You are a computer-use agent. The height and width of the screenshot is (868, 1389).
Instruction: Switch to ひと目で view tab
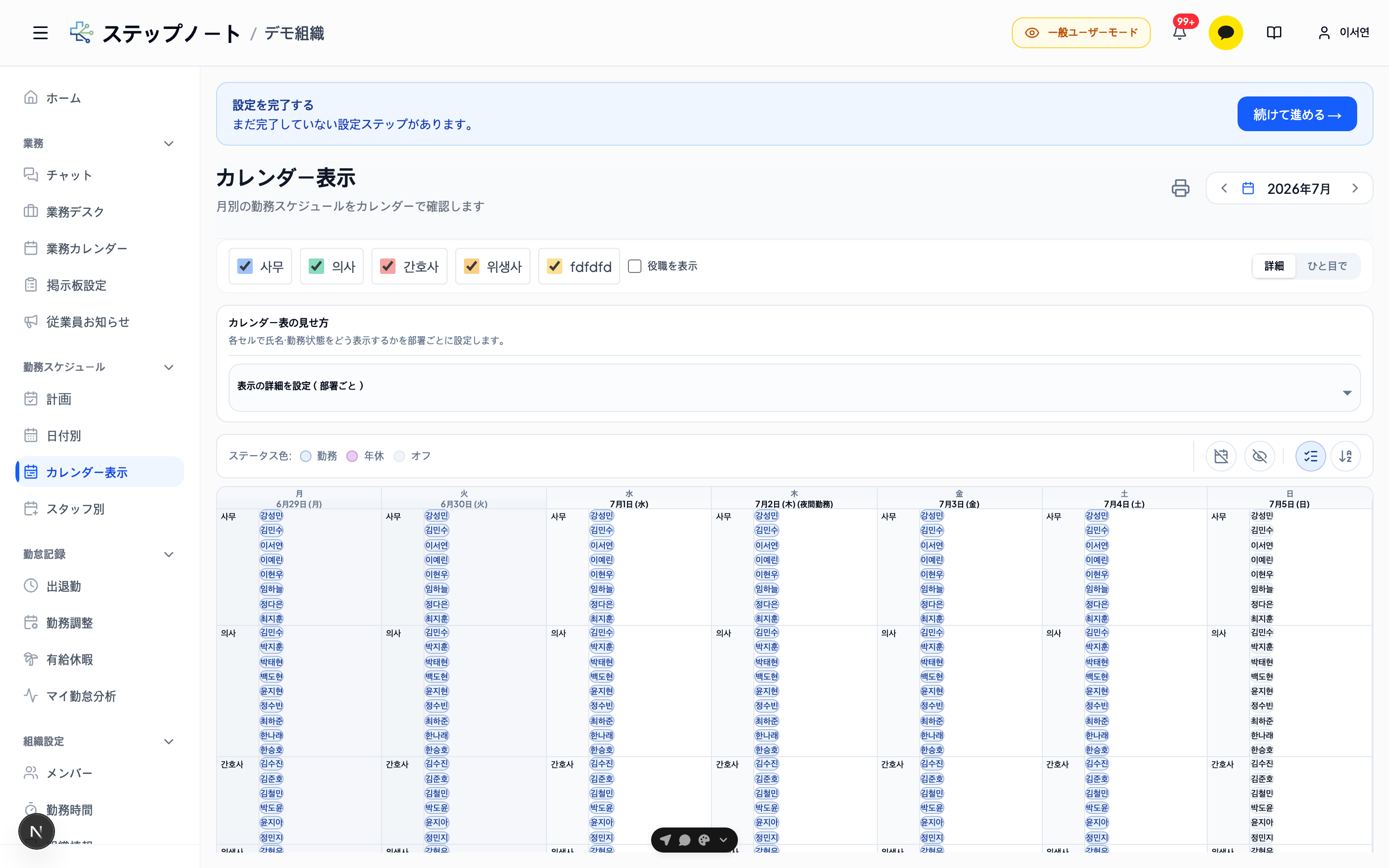pos(1327,266)
